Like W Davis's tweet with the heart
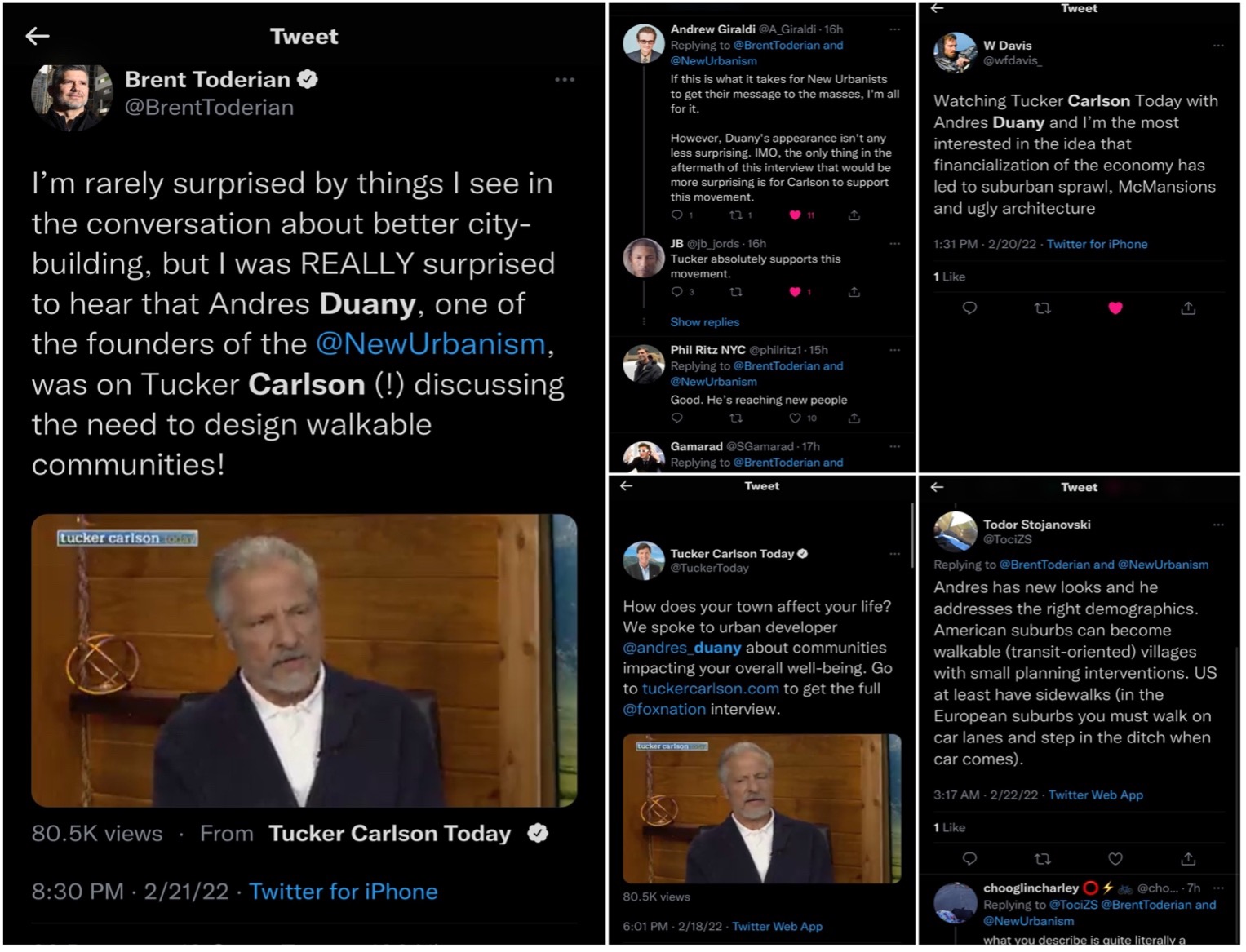The height and width of the screenshot is (952, 1246). click(x=1115, y=308)
